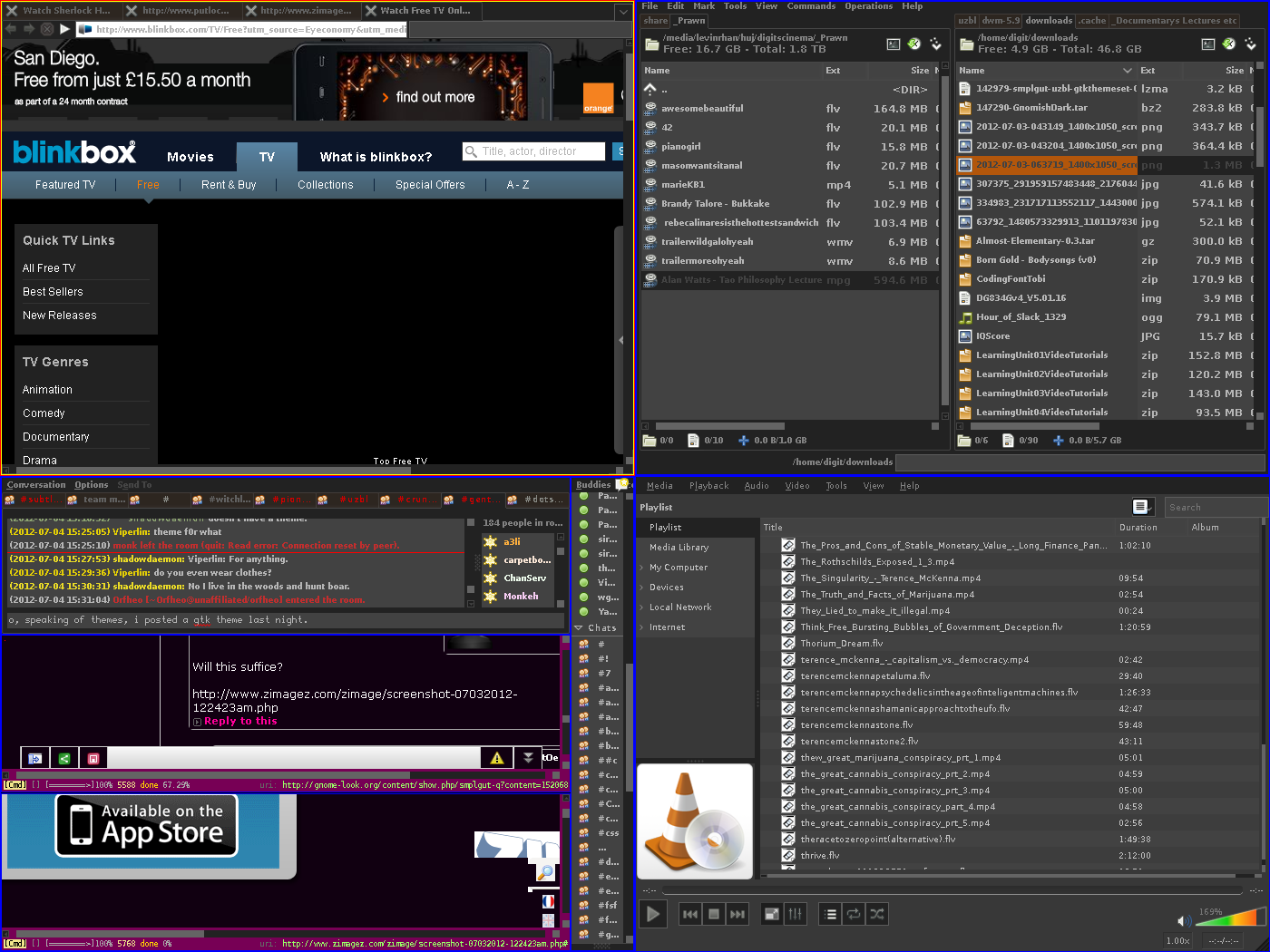This screenshot has height=952, width=1270.
Task: Mute VLC with the speaker icon
Action: click(x=1184, y=921)
